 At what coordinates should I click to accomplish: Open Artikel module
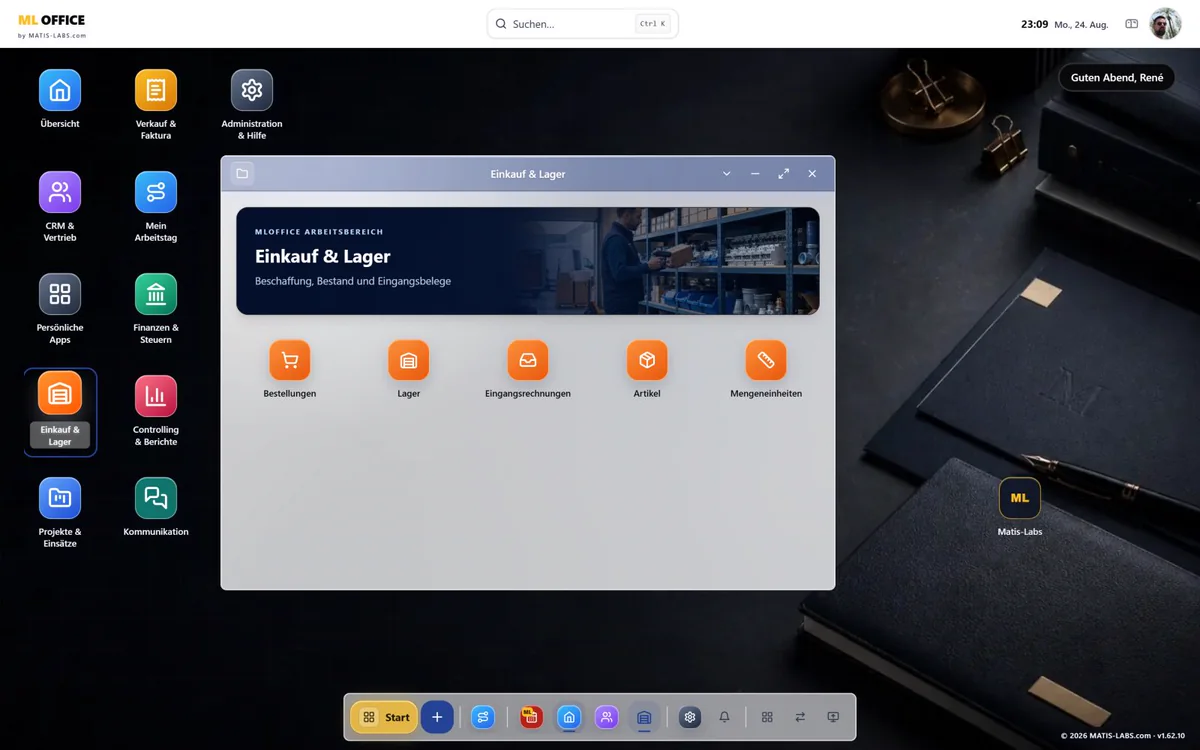coord(647,369)
